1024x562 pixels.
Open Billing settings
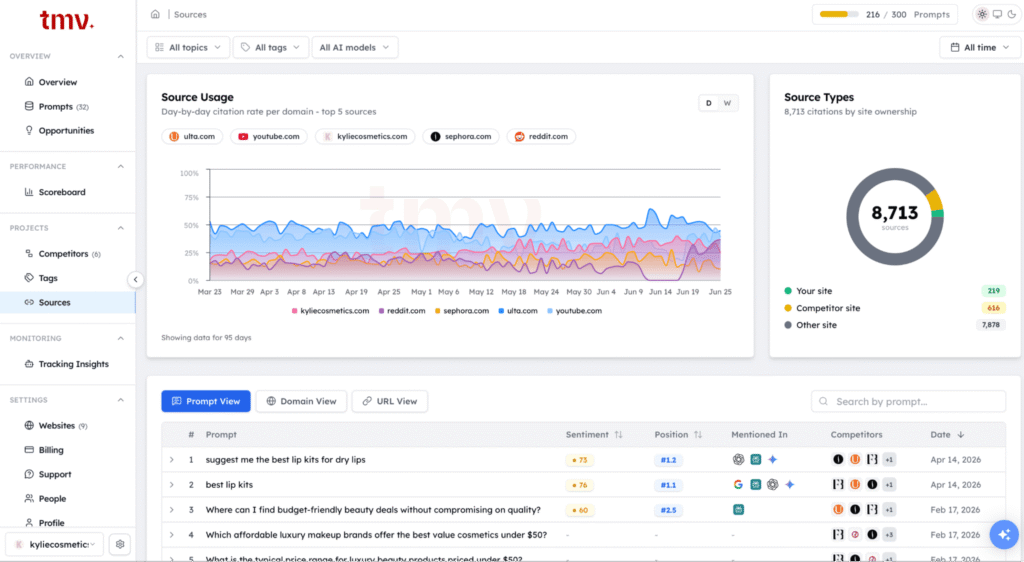pos(50,450)
